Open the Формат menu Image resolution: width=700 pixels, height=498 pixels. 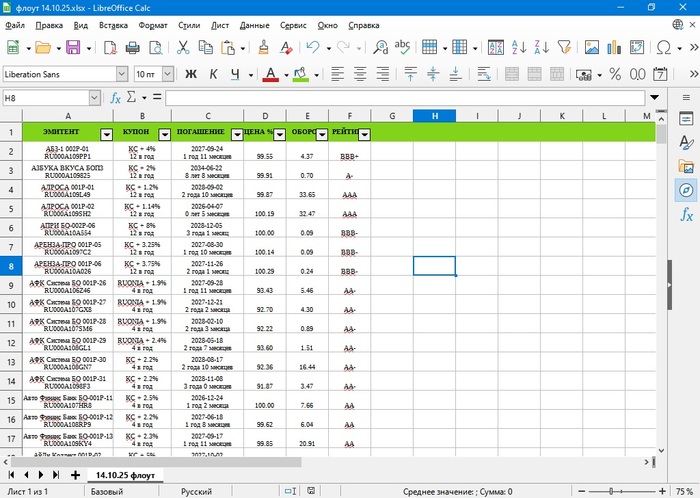pos(153,23)
